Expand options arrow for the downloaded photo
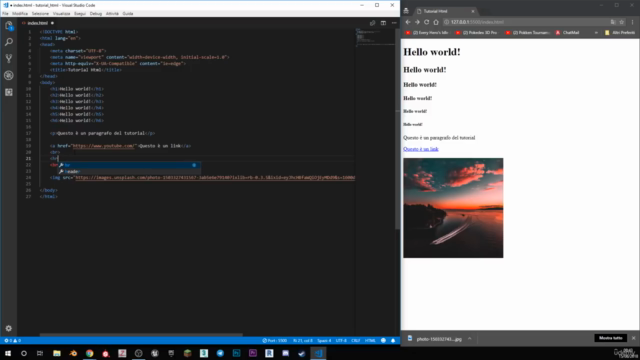 pos(470,339)
